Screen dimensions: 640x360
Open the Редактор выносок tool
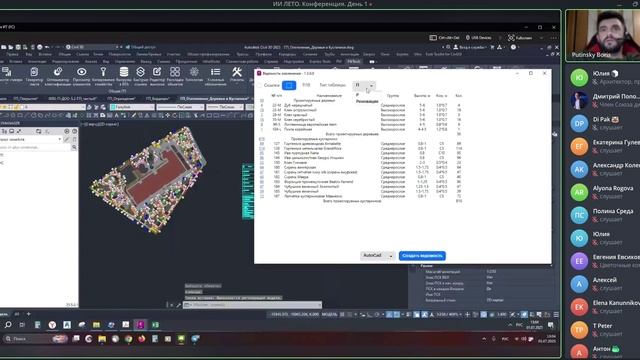coord(157,76)
